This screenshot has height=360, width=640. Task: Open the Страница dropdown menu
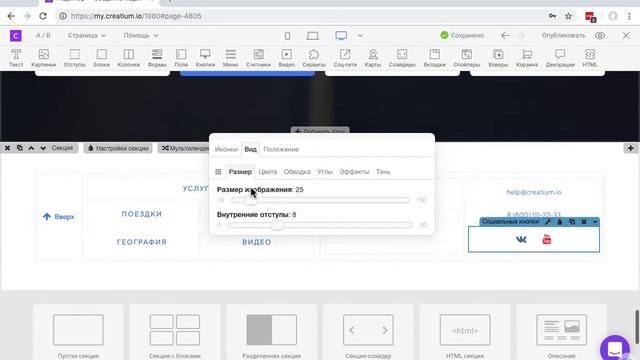(87, 36)
